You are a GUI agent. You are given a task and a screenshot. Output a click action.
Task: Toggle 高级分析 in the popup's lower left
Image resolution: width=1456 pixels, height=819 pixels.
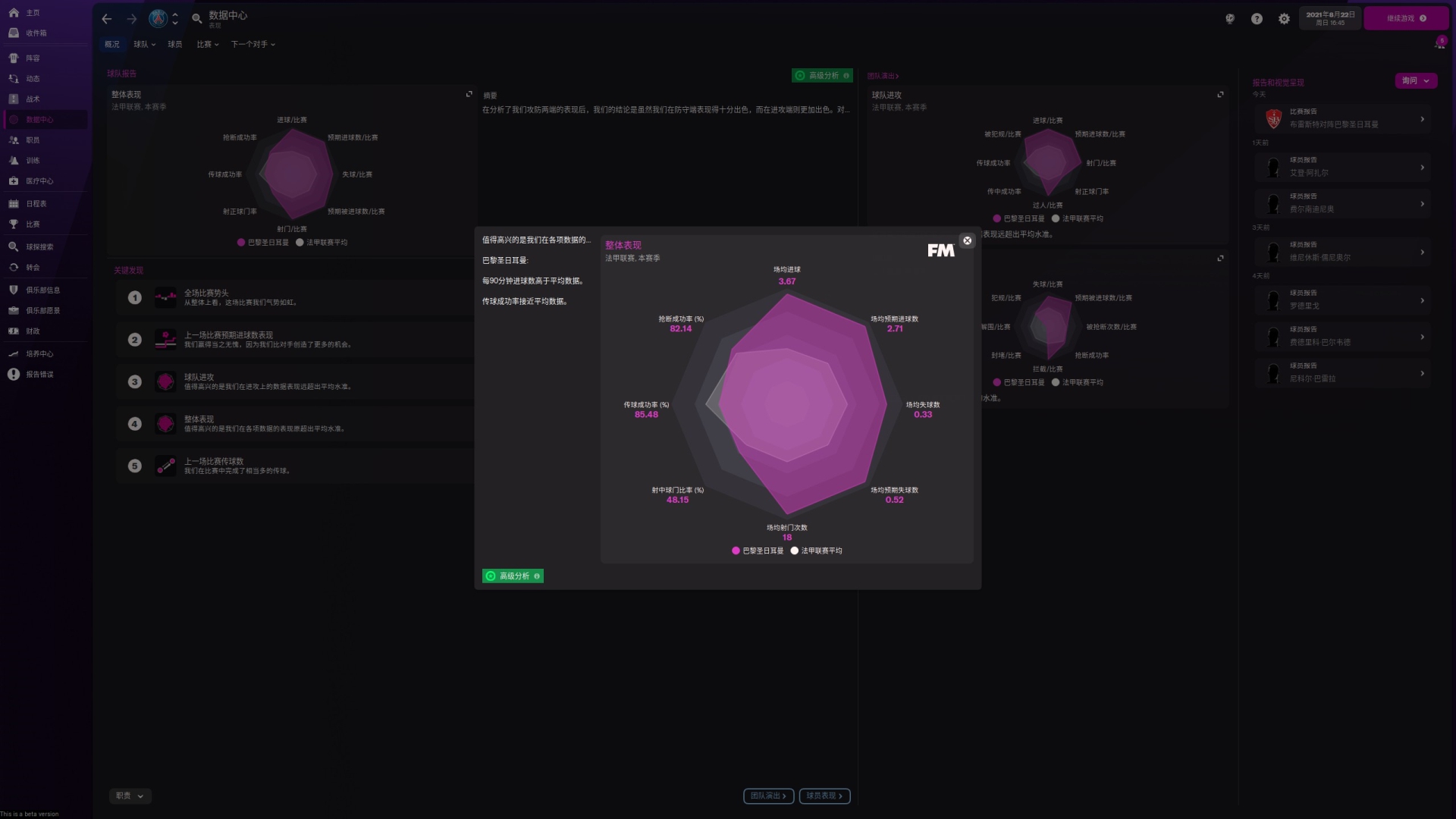click(513, 576)
